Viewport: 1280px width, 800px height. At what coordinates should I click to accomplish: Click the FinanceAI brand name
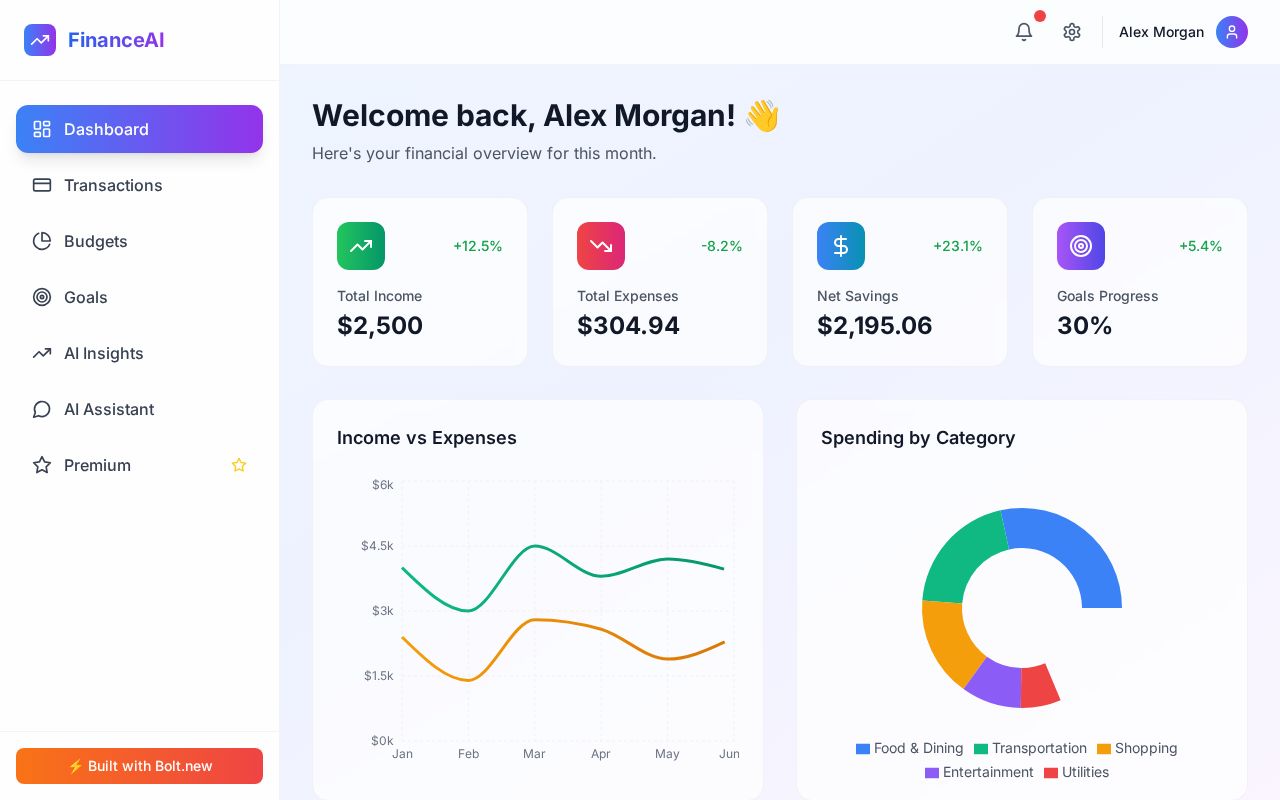click(x=116, y=40)
